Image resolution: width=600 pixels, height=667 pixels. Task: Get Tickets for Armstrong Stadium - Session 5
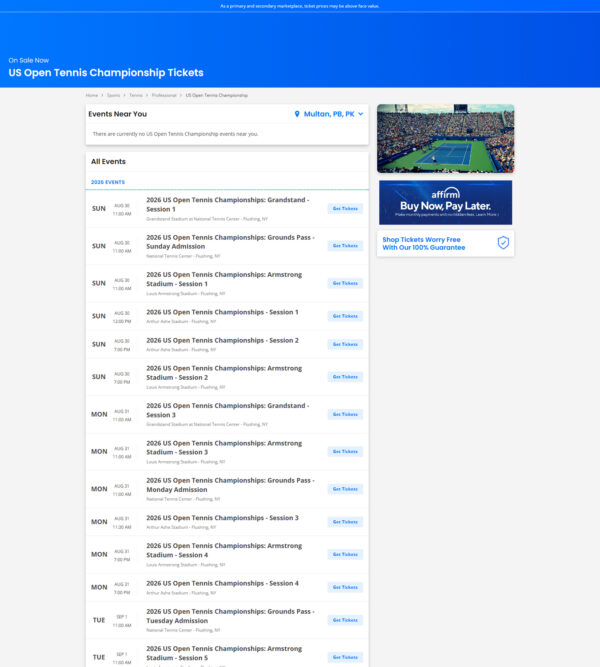(345, 657)
